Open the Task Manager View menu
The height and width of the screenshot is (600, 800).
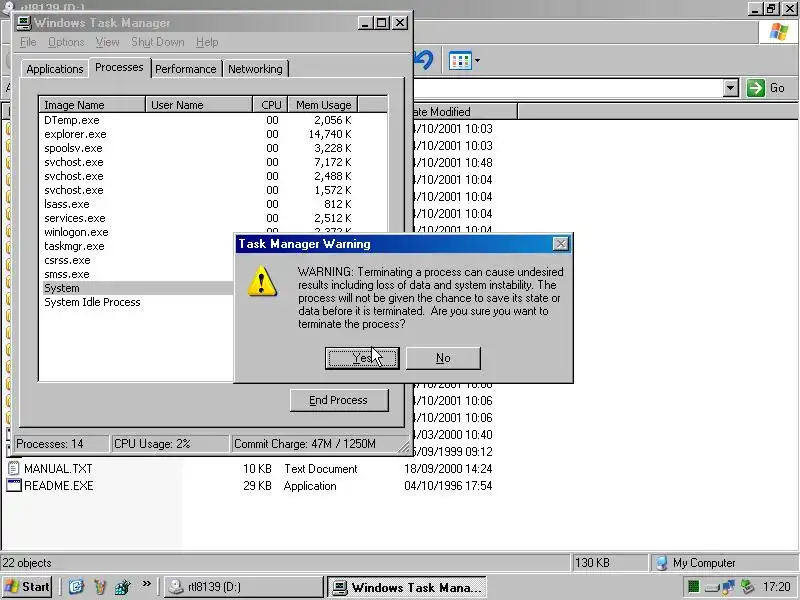click(107, 42)
